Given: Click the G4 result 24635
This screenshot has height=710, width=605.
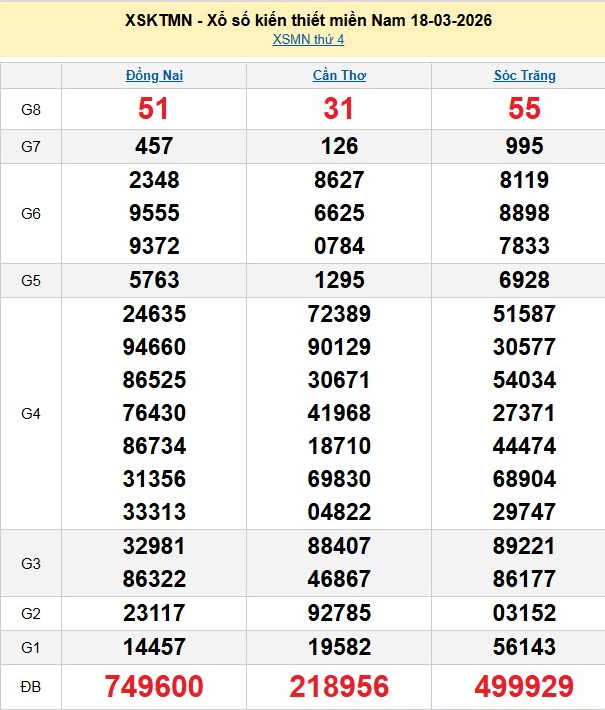Looking at the screenshot, I should coord(154,314).
